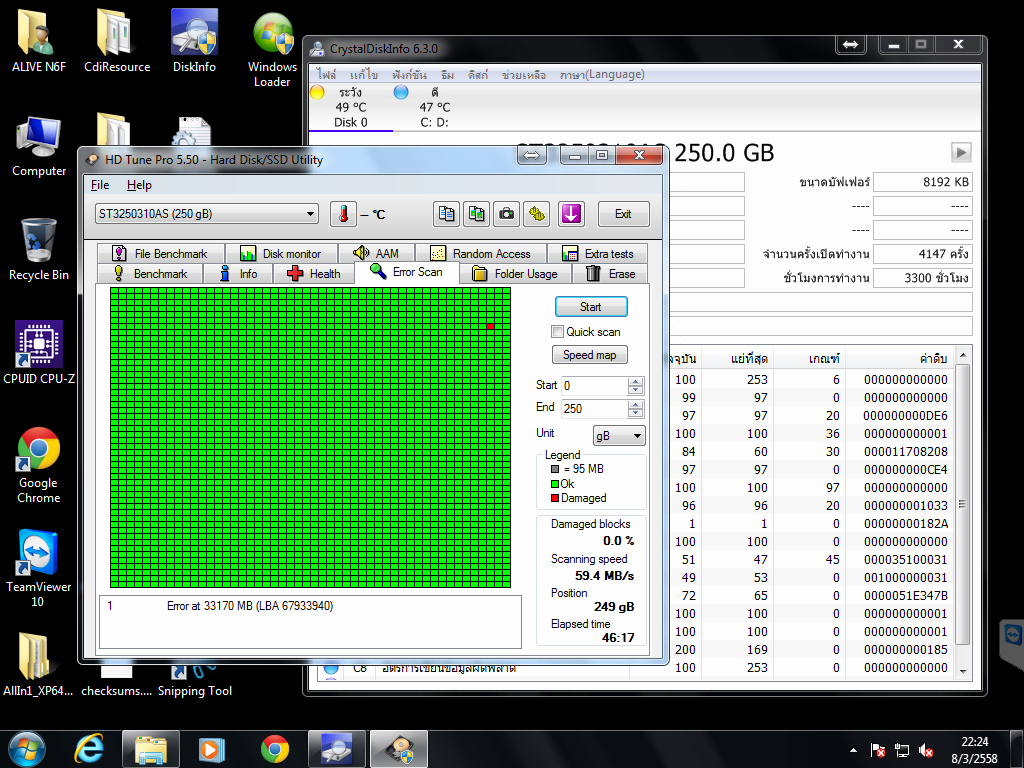Open the Extra tests tab

click(598, 253)
